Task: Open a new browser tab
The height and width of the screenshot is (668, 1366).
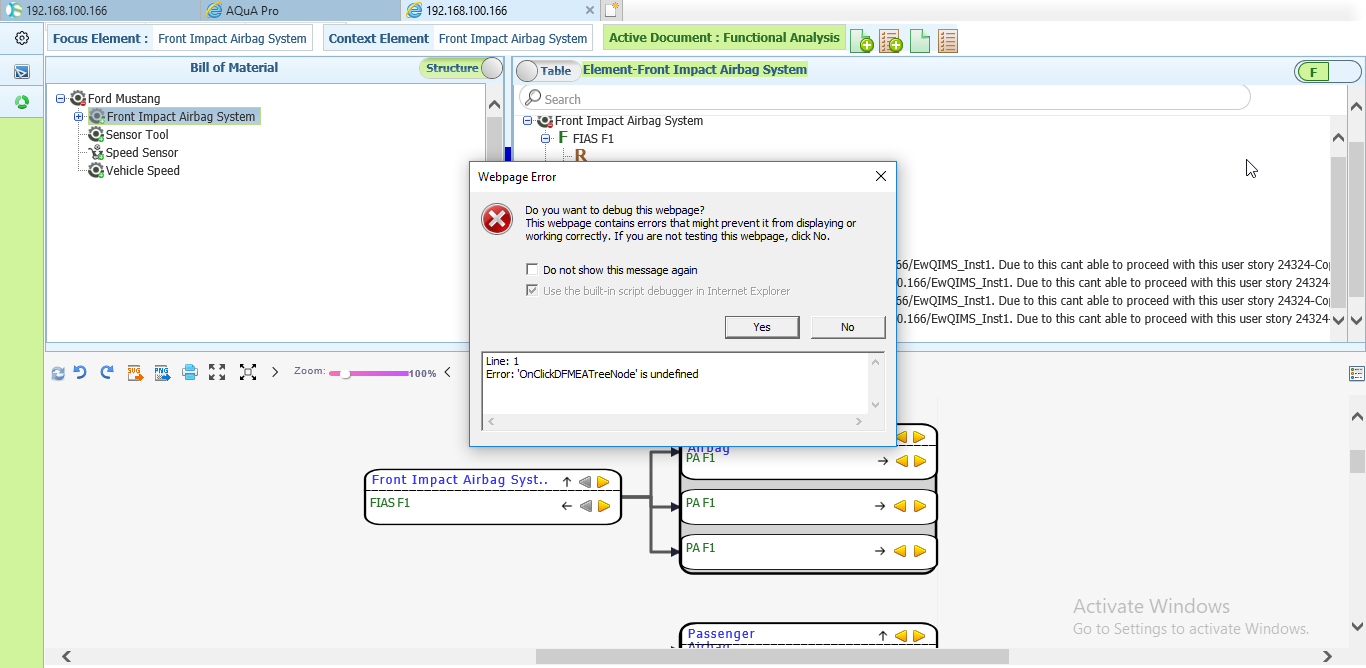Action: click(611, 10)
